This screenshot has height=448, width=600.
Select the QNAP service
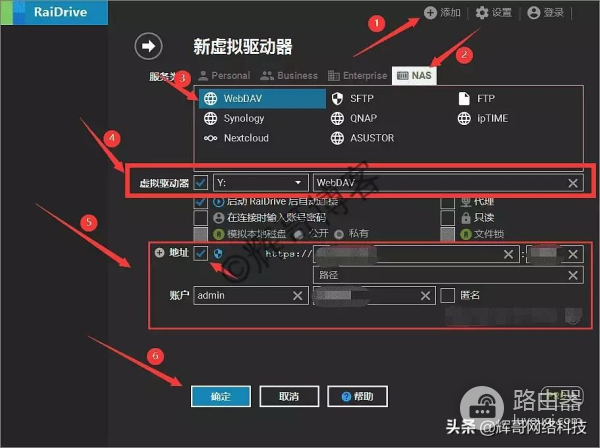pos(354,119)
